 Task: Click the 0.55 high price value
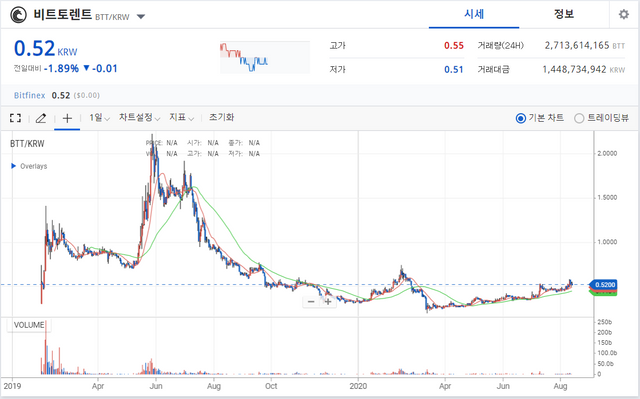454,46
